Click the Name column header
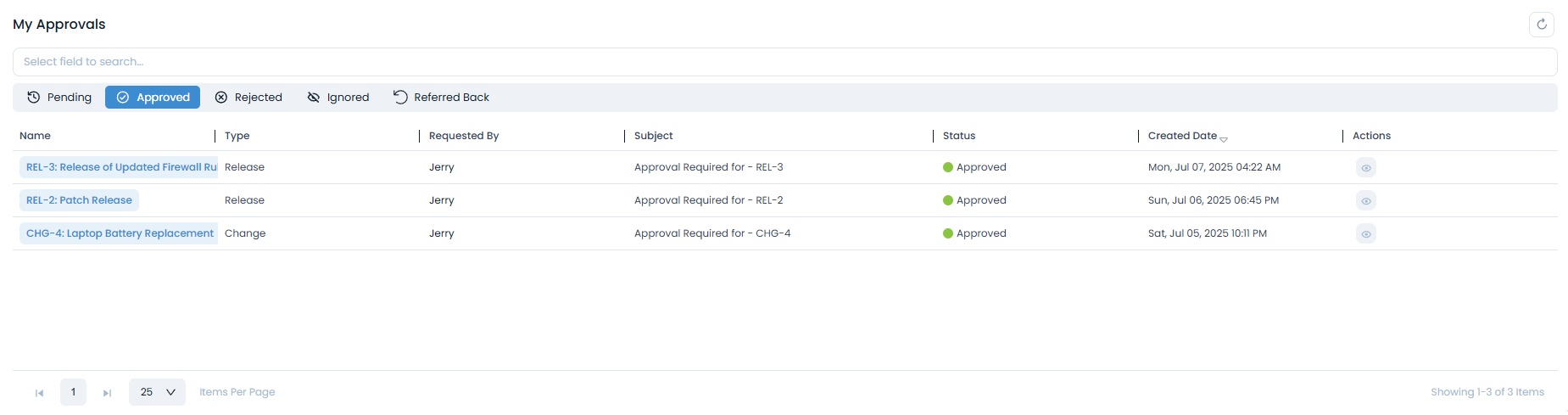This screenshot has width=1568, height=415. [x=35, y=136]
